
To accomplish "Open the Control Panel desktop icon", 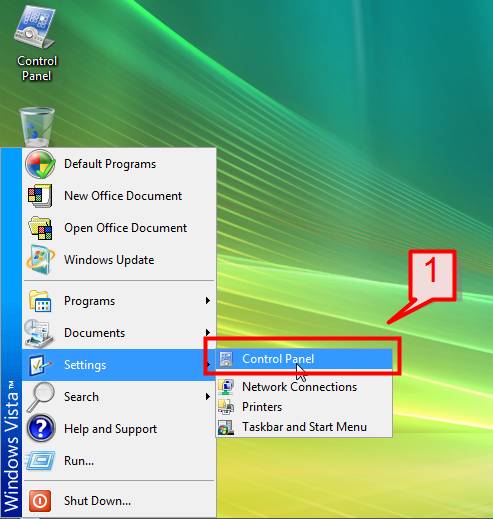I will 36,43.
